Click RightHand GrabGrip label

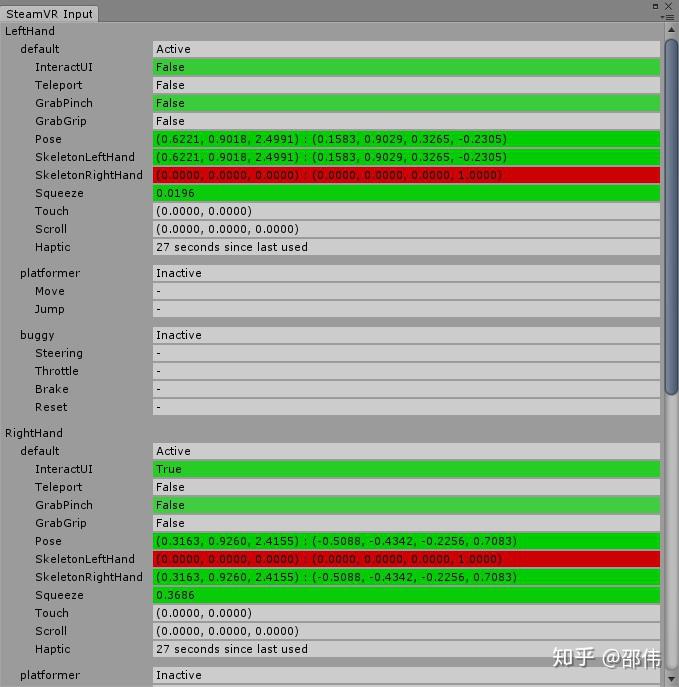[61, 523]
